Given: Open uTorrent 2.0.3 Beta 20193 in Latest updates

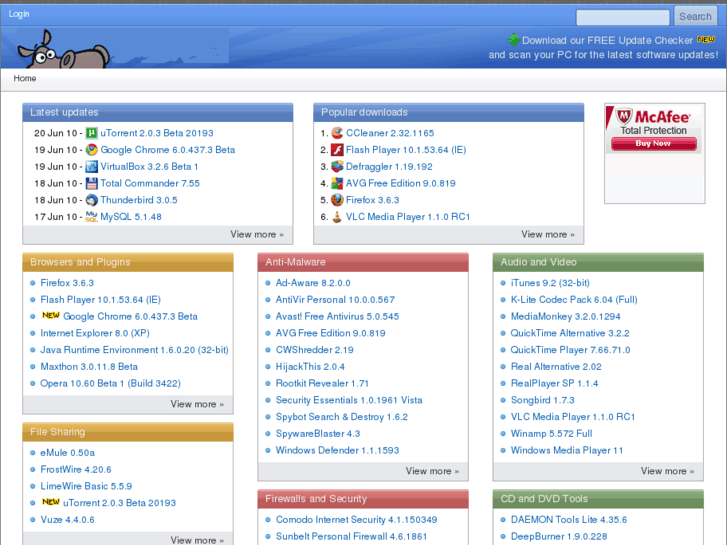Looking at the screenshot, I should click(157, 133).
